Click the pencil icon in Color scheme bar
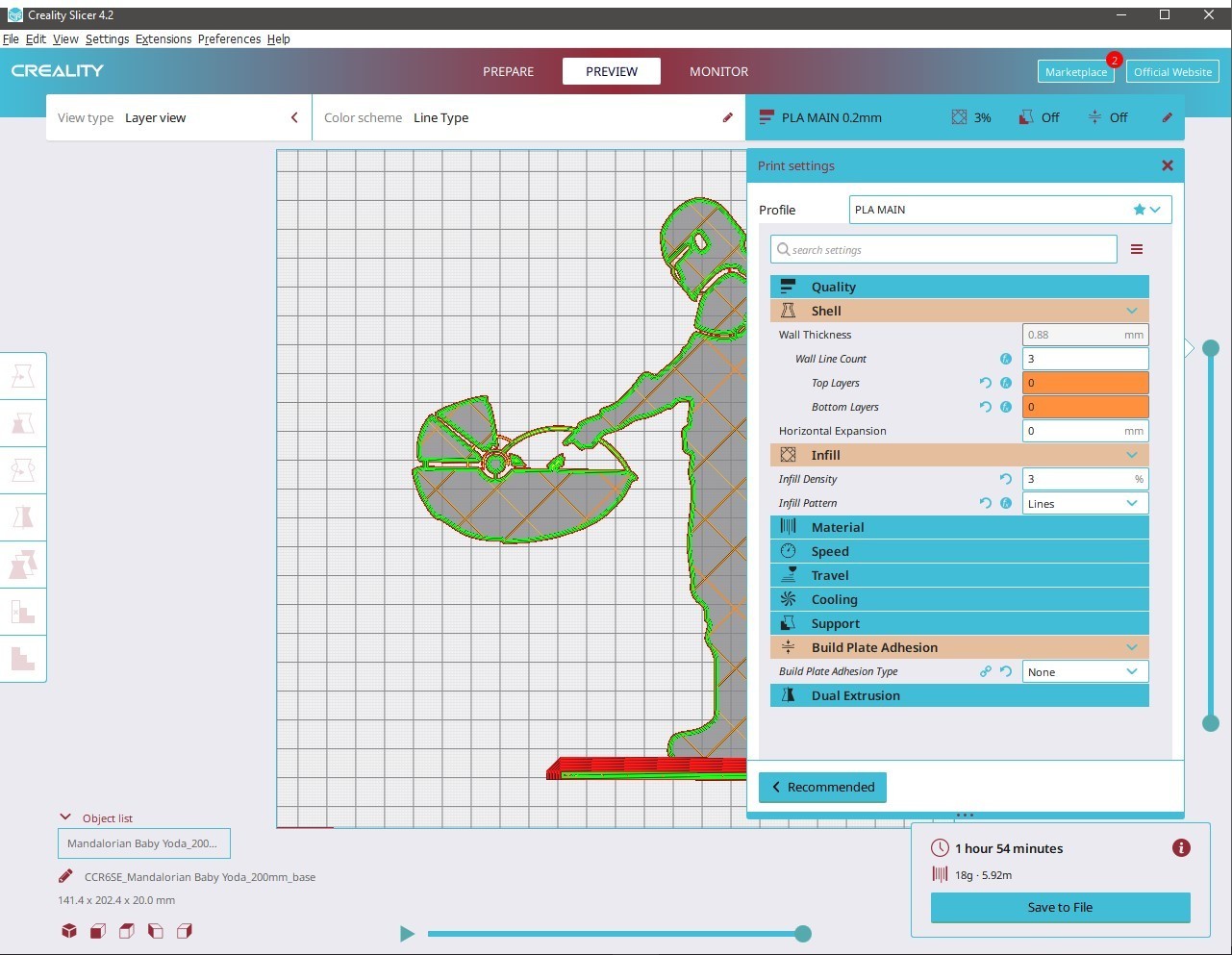 [x=728, y=117]
